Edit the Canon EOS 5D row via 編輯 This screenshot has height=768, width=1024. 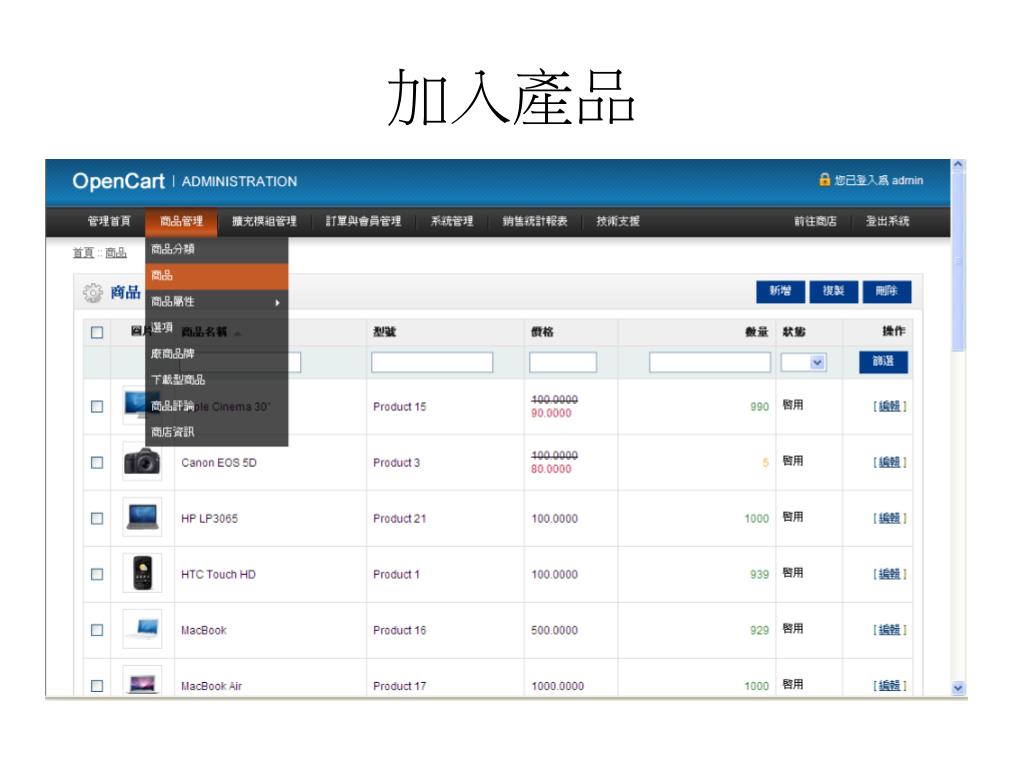(889, 462)
